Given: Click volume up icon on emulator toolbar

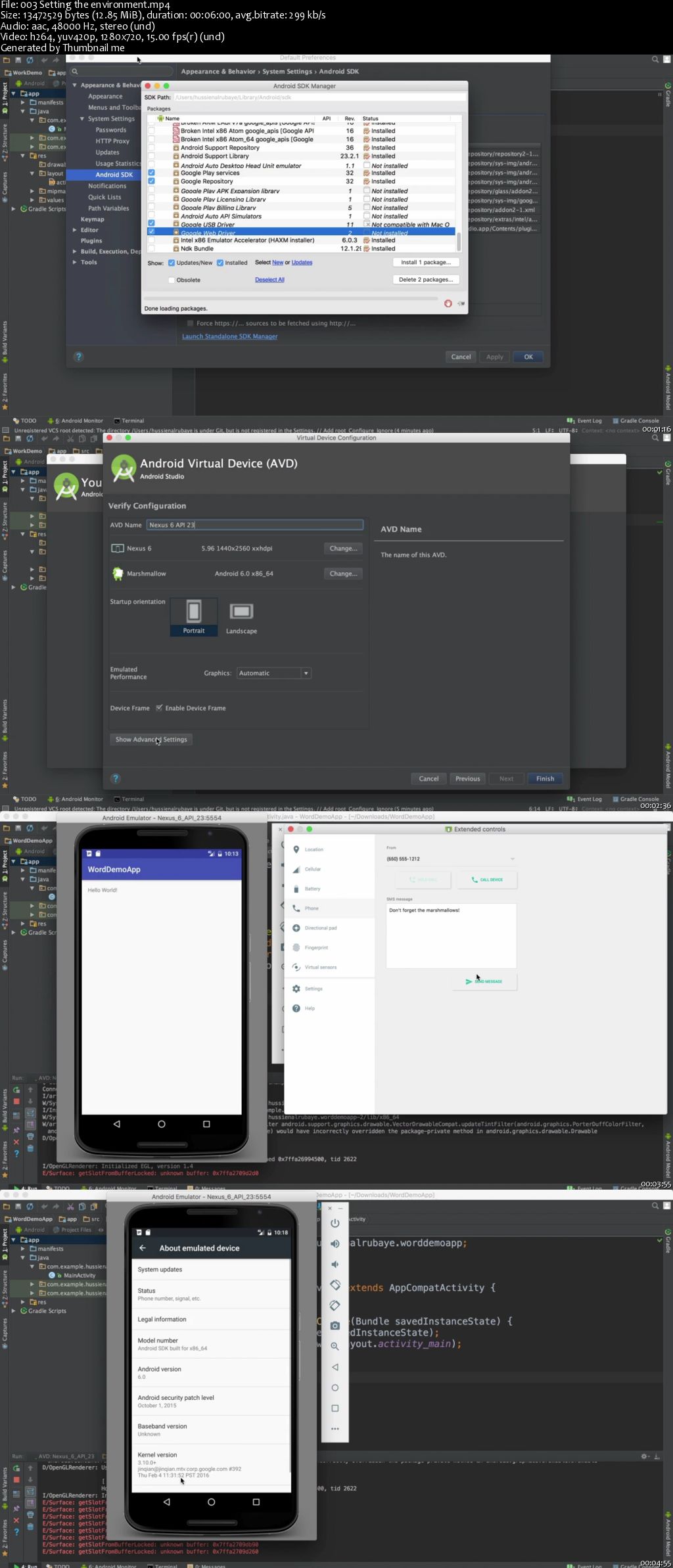Looking at the screenshot, I should 335,1243.
